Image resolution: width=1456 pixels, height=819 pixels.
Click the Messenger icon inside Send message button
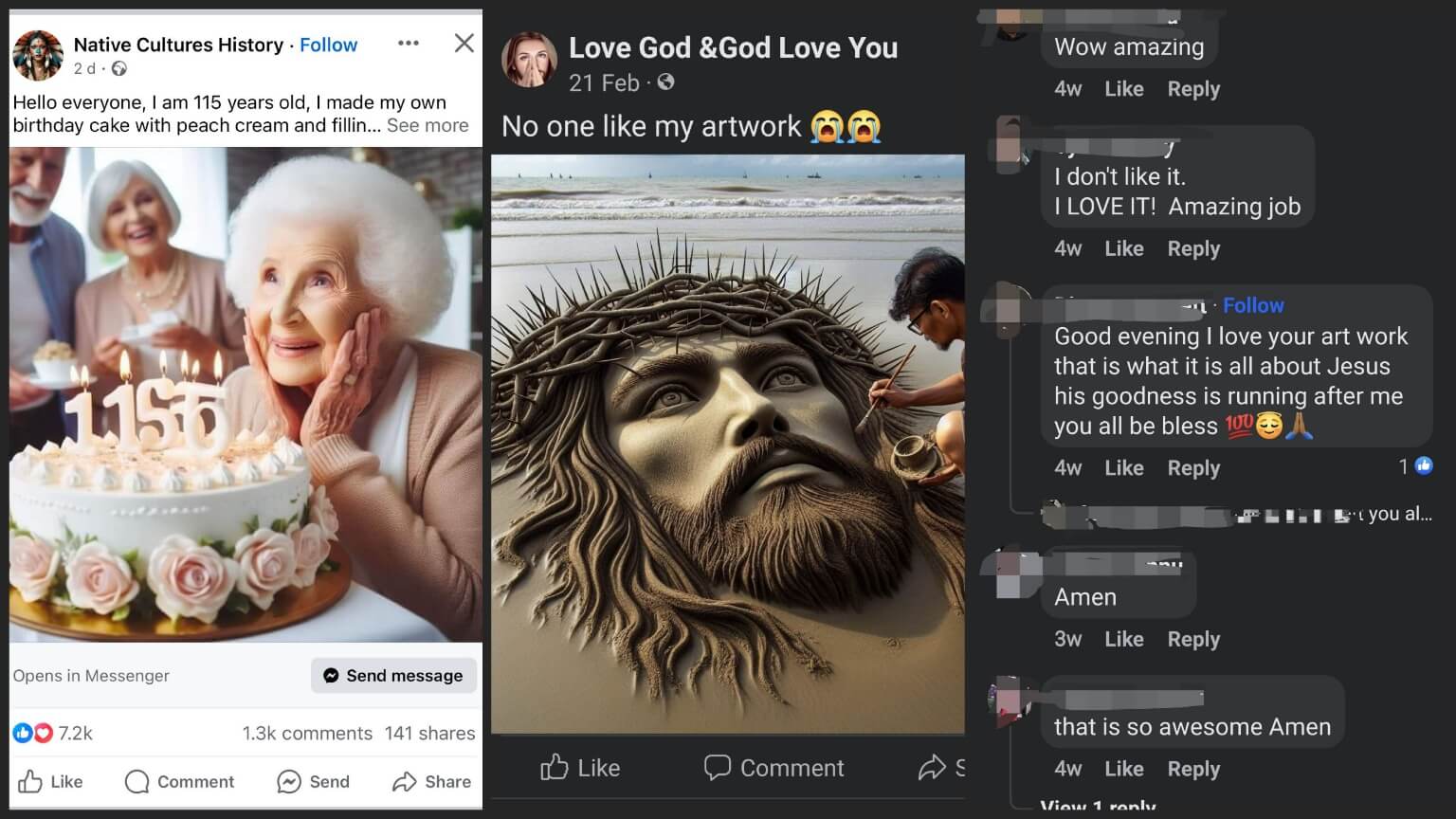pos(331,675)
